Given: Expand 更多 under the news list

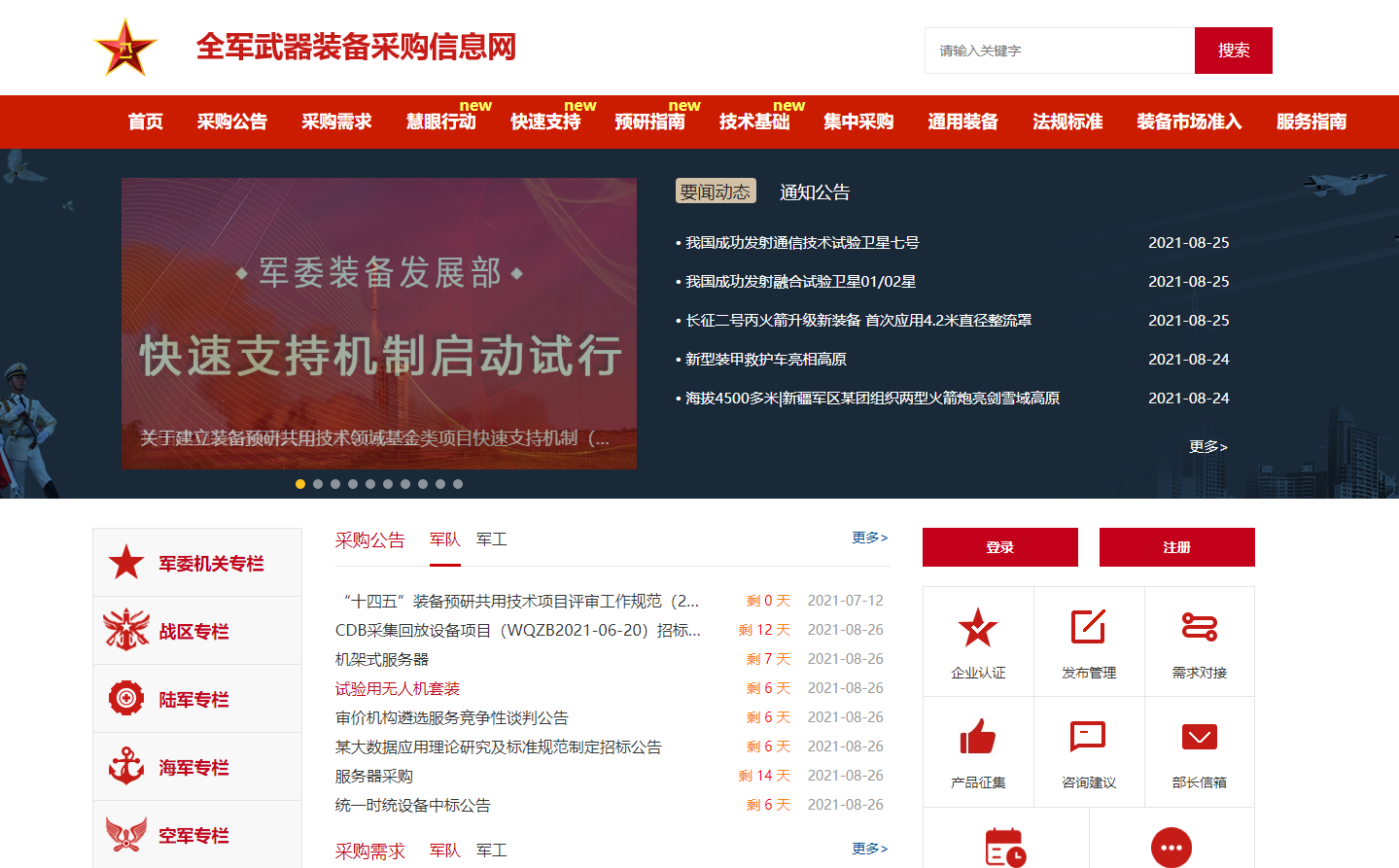Looking at the screenshot, I should point(1207,447).
